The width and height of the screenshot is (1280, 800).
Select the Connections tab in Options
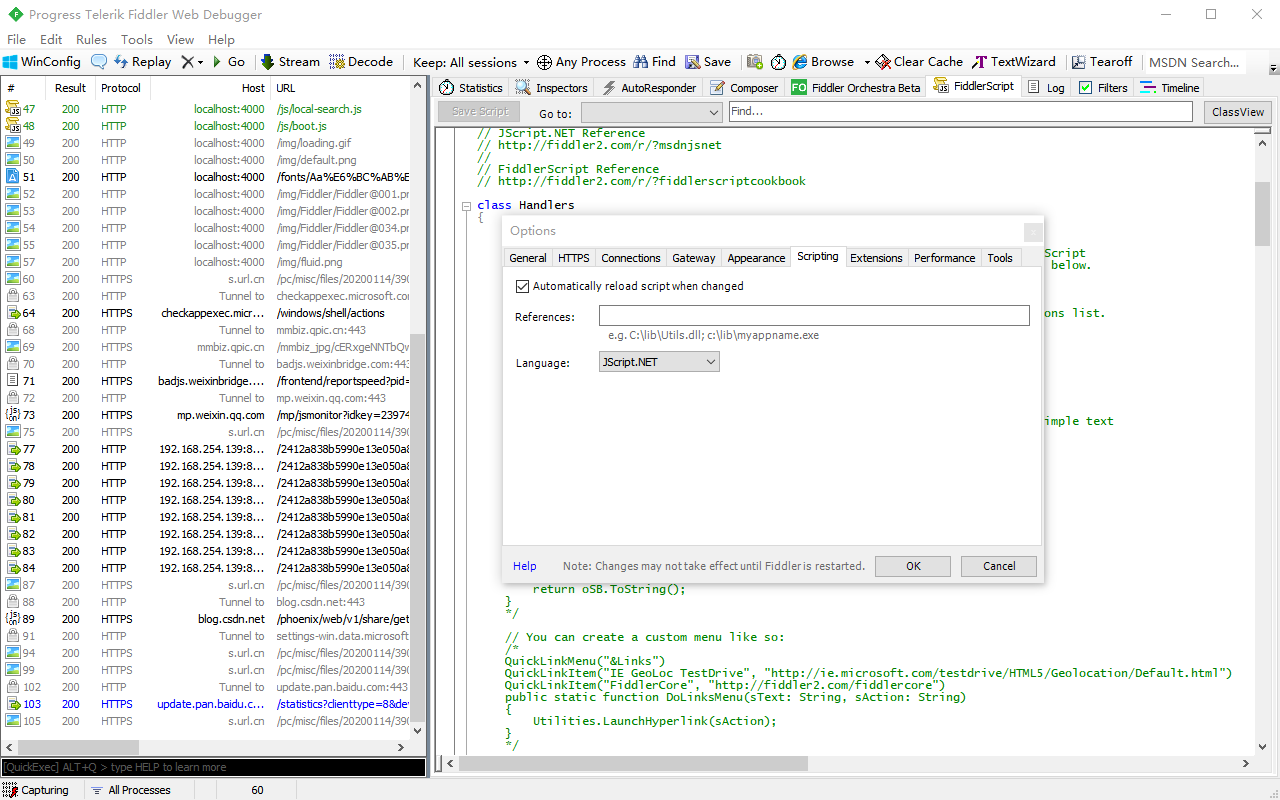tap(631, 258)
